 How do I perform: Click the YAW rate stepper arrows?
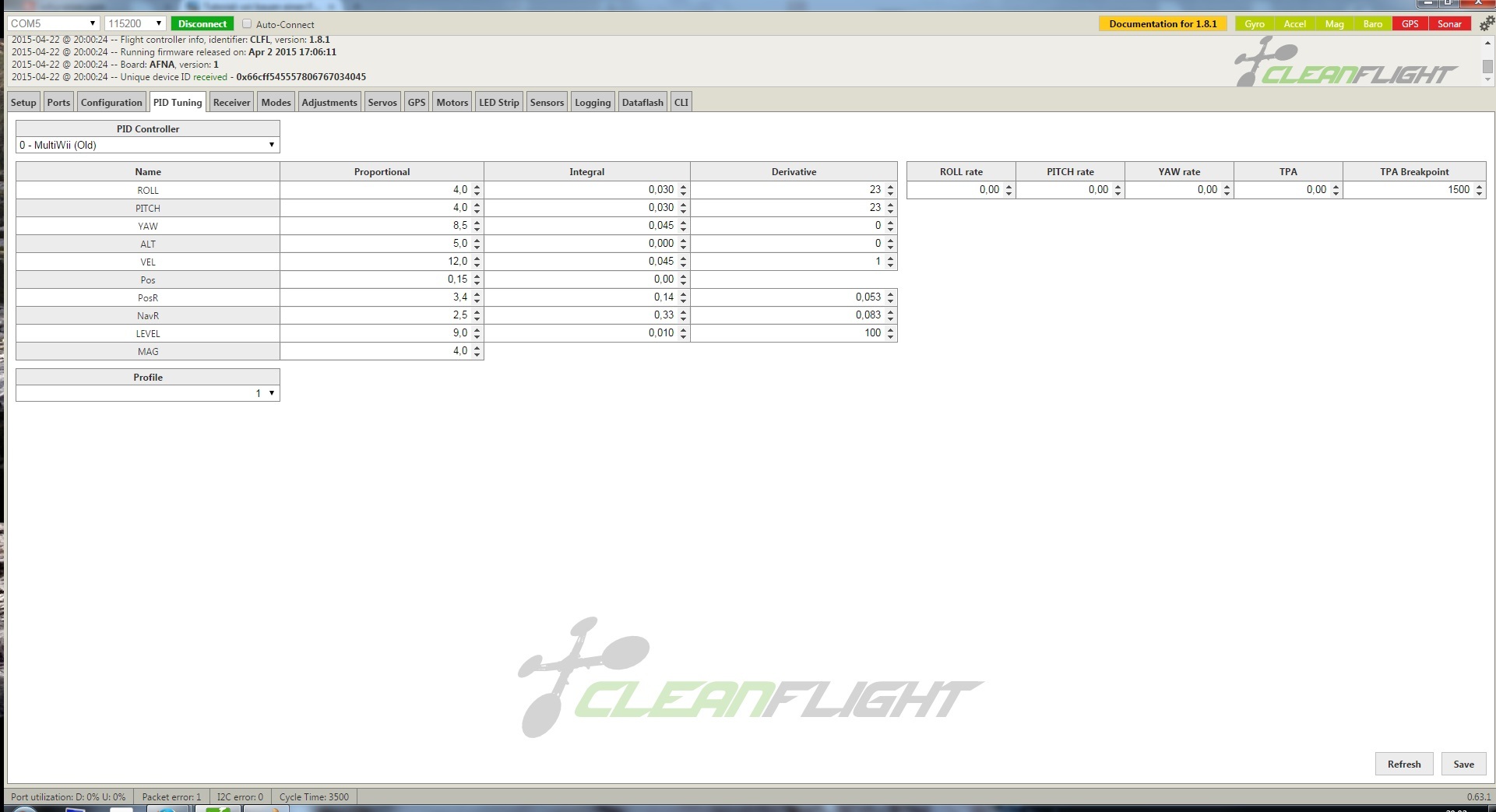pos(1227,190)
